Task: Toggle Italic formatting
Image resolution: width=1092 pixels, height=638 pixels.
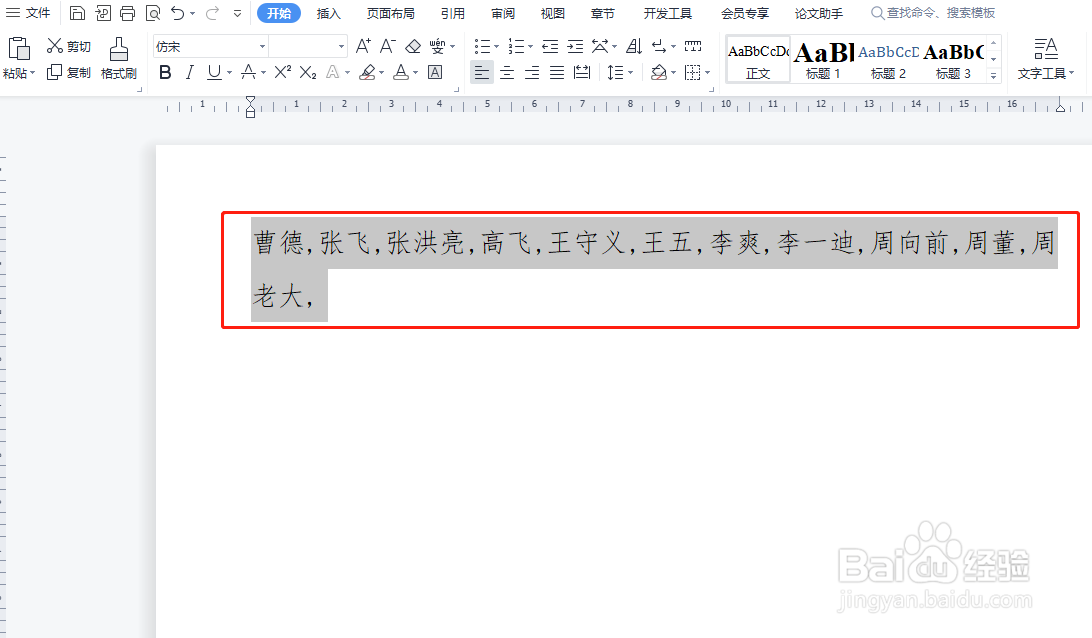Action: (x=189, y=72)
